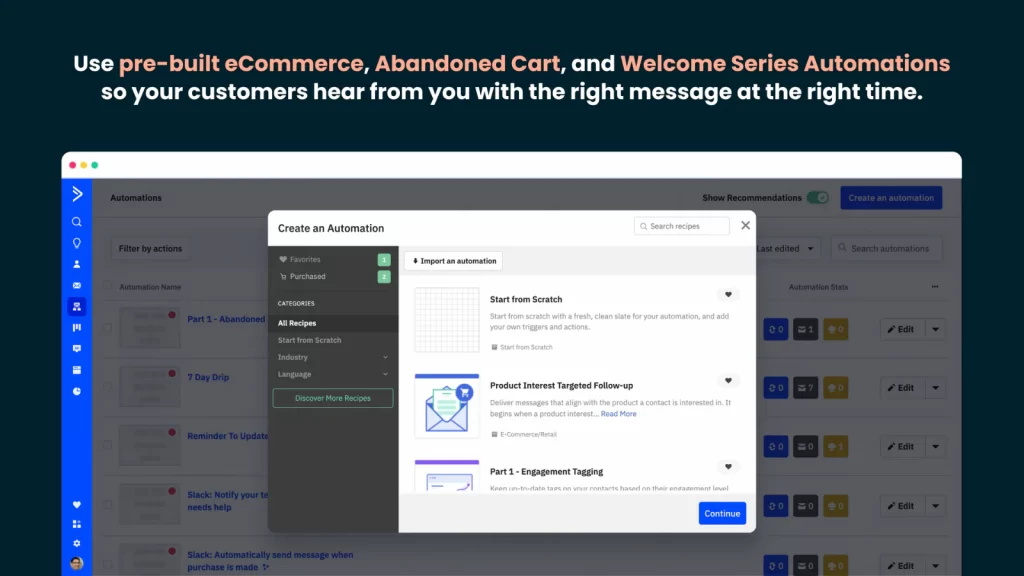This screenshot has height=576, width=1024.
Task: Open the Reports pie chart icon in the sidebar
Action: 76,391
